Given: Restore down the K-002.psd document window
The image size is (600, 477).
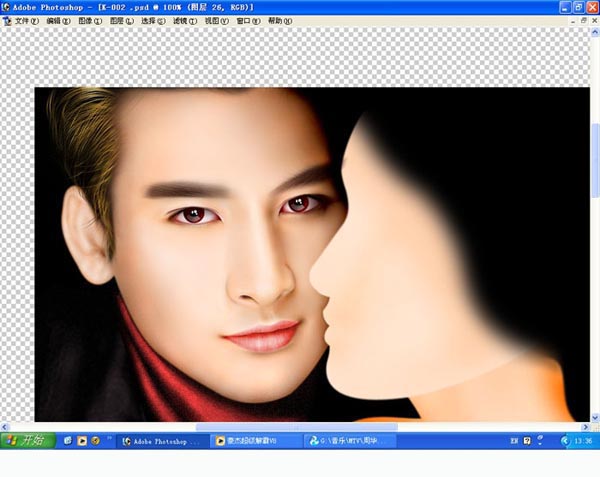Looking at the screenshot, I should click(x=584, y=21).
